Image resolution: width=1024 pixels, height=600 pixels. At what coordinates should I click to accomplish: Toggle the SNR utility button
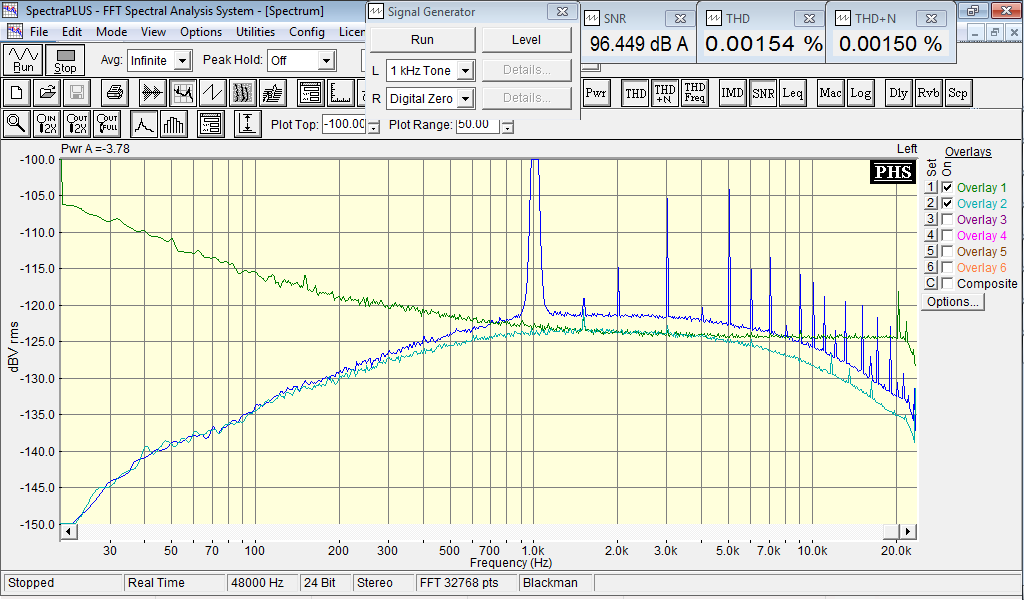pos(763,93)
